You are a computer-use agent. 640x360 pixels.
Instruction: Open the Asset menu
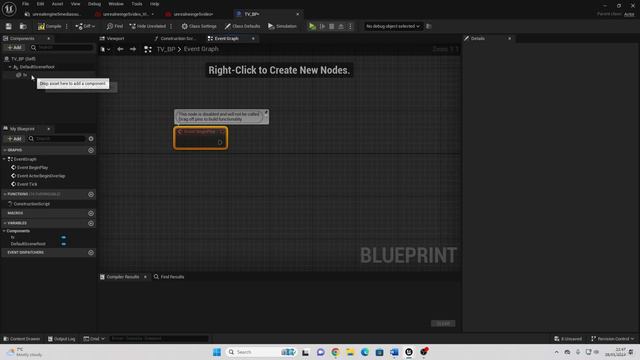point(57,4)
